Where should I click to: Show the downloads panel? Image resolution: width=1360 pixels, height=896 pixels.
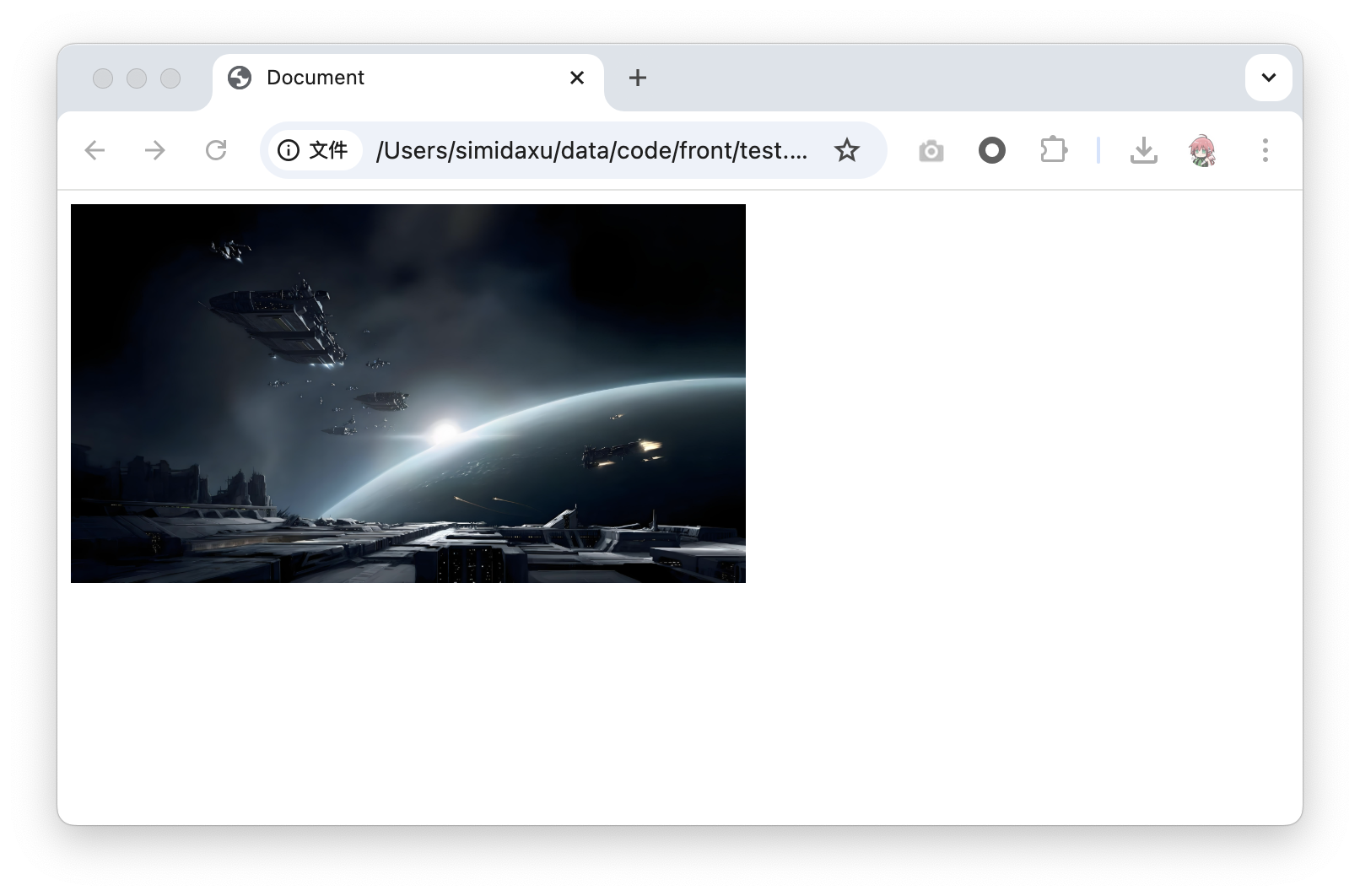pyautogui.click(x=1143, y=150)
